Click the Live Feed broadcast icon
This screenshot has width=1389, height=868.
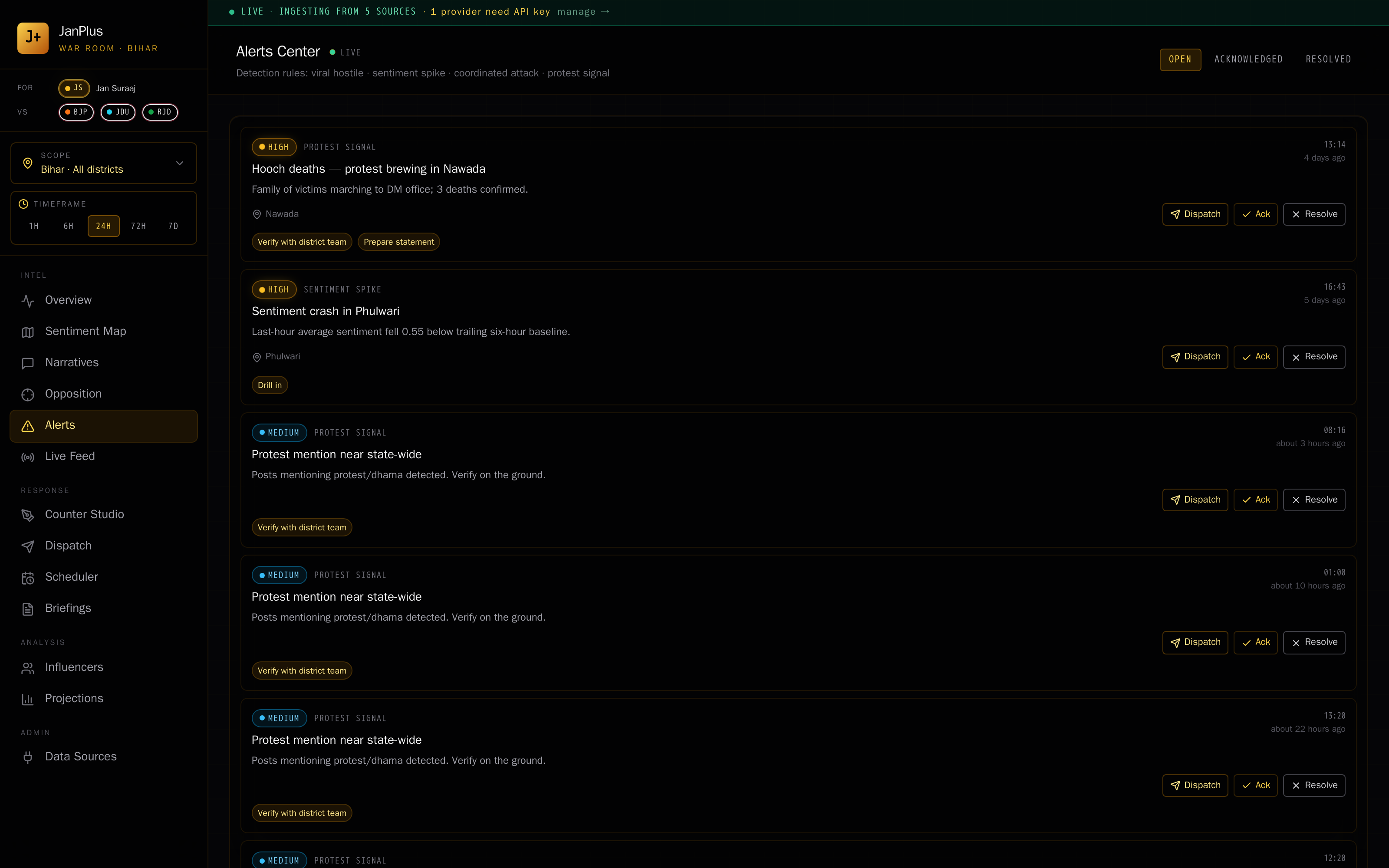click(27, 457)
